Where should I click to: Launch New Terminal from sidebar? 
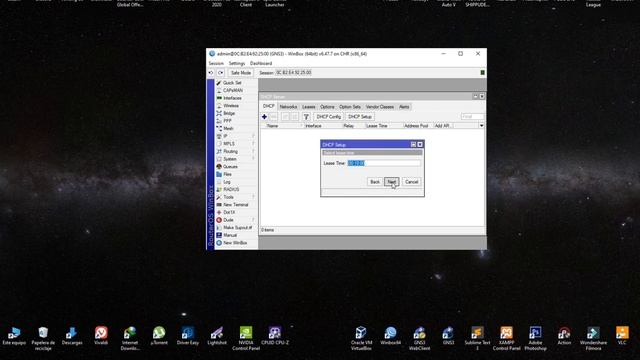236,204
